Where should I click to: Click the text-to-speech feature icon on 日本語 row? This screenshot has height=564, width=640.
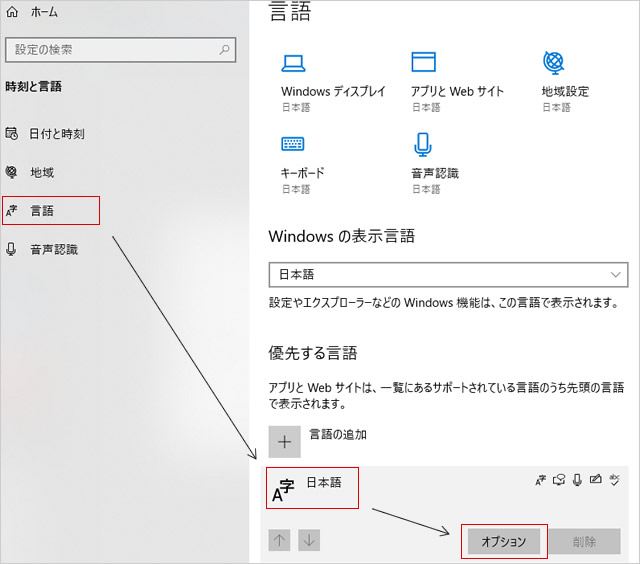(559, 480)
